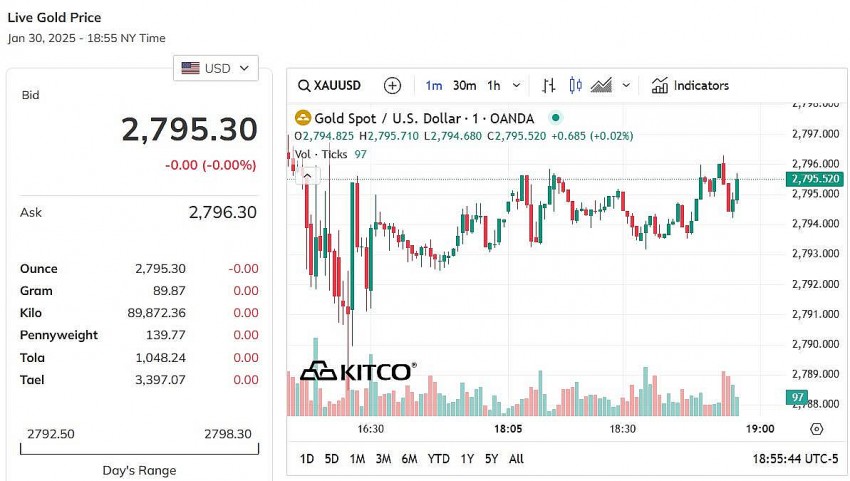Viewport: 850px width, 481px height.
Task: Collapse the chart legend arrow
Action: click(x=308, y=175)
